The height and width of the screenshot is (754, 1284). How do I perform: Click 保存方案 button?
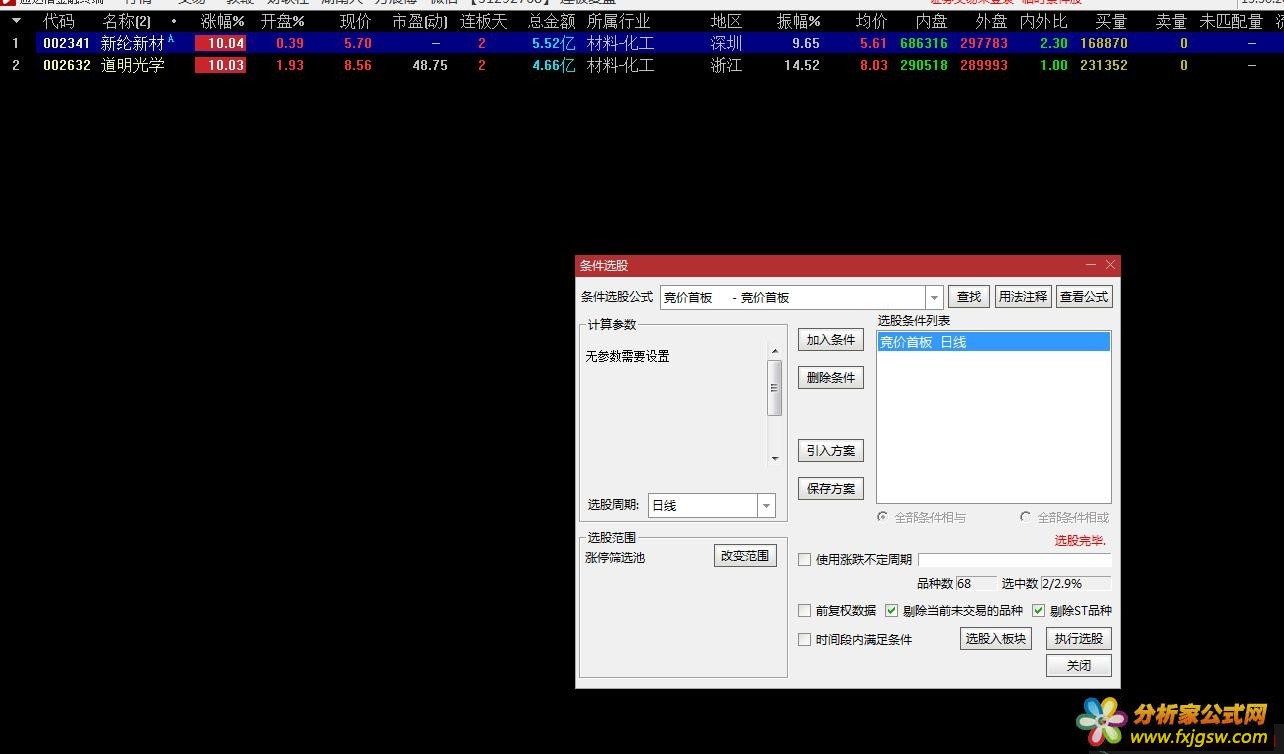(x=831, y=489)
